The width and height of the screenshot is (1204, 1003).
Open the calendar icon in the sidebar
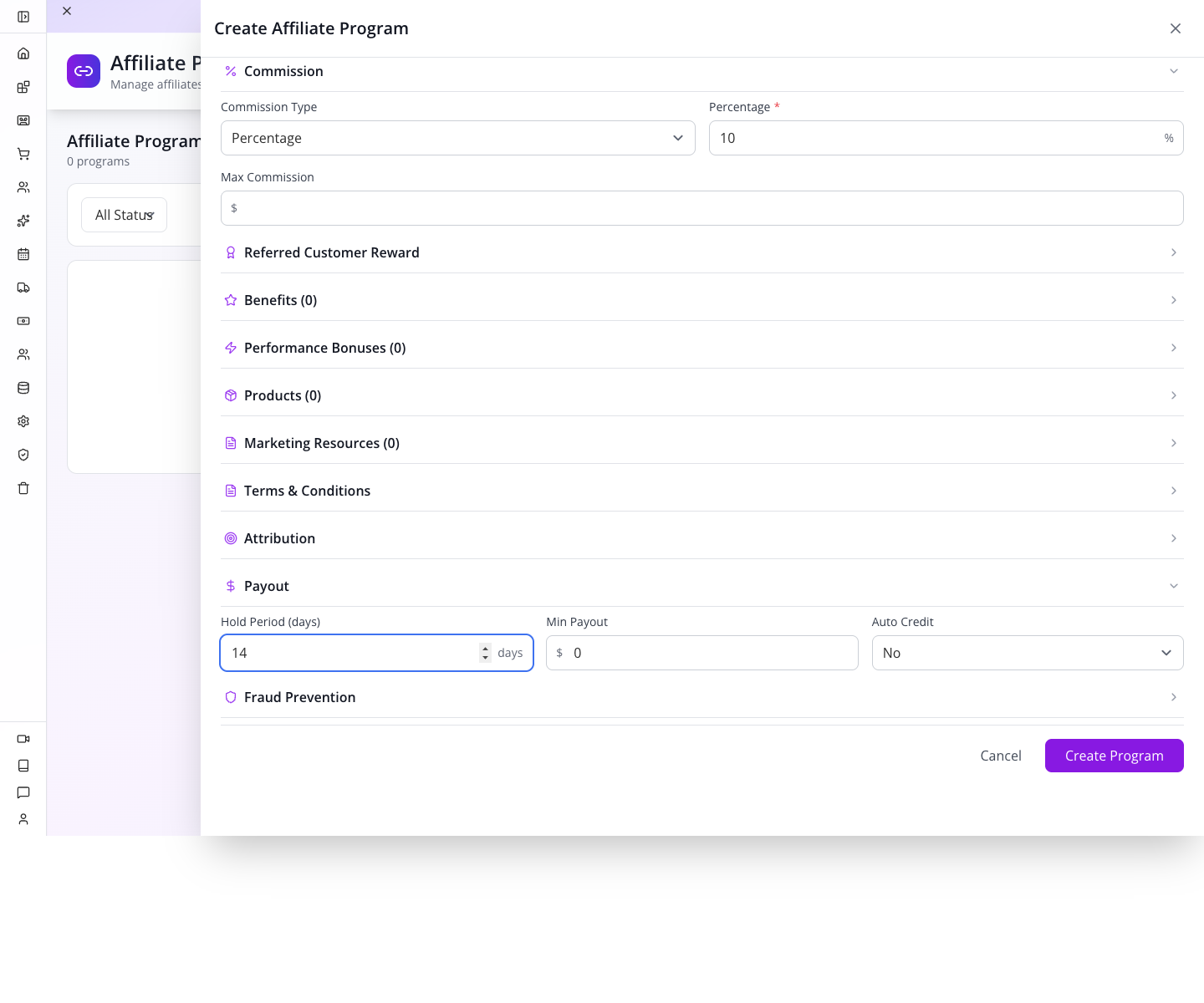click(x=23, y=254)
